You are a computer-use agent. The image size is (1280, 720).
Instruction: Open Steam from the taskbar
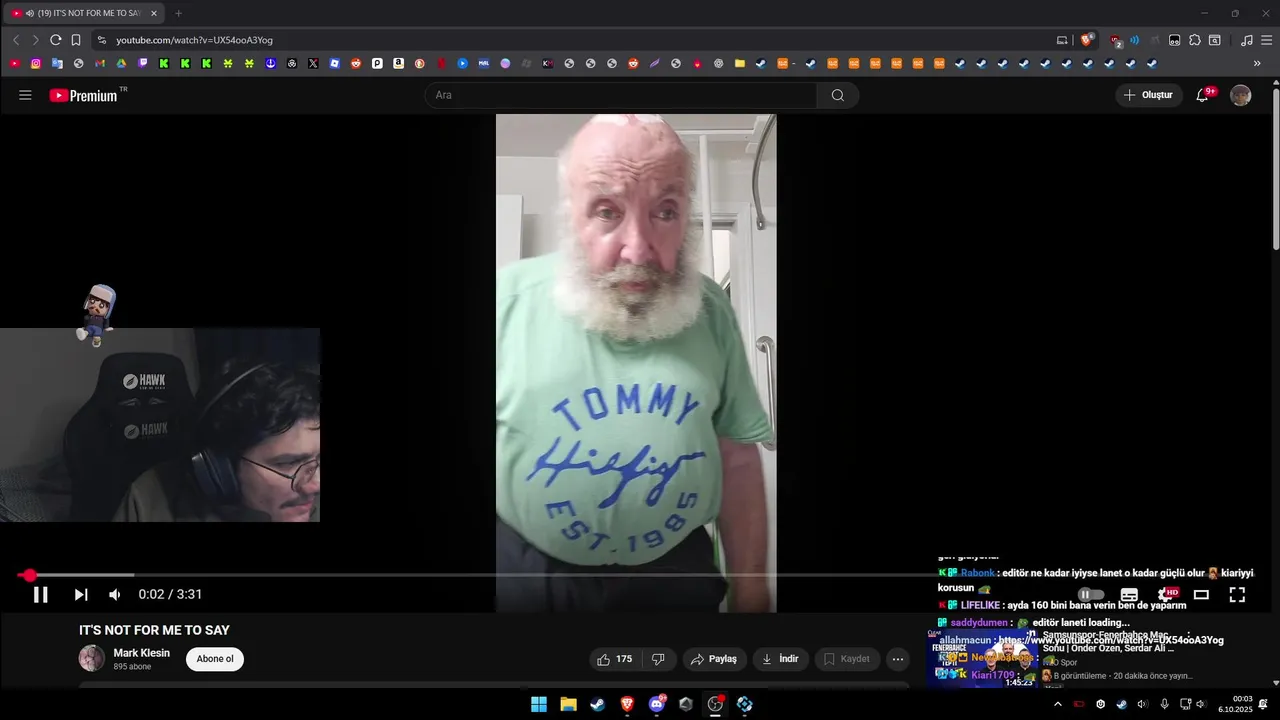coord(598,704)
